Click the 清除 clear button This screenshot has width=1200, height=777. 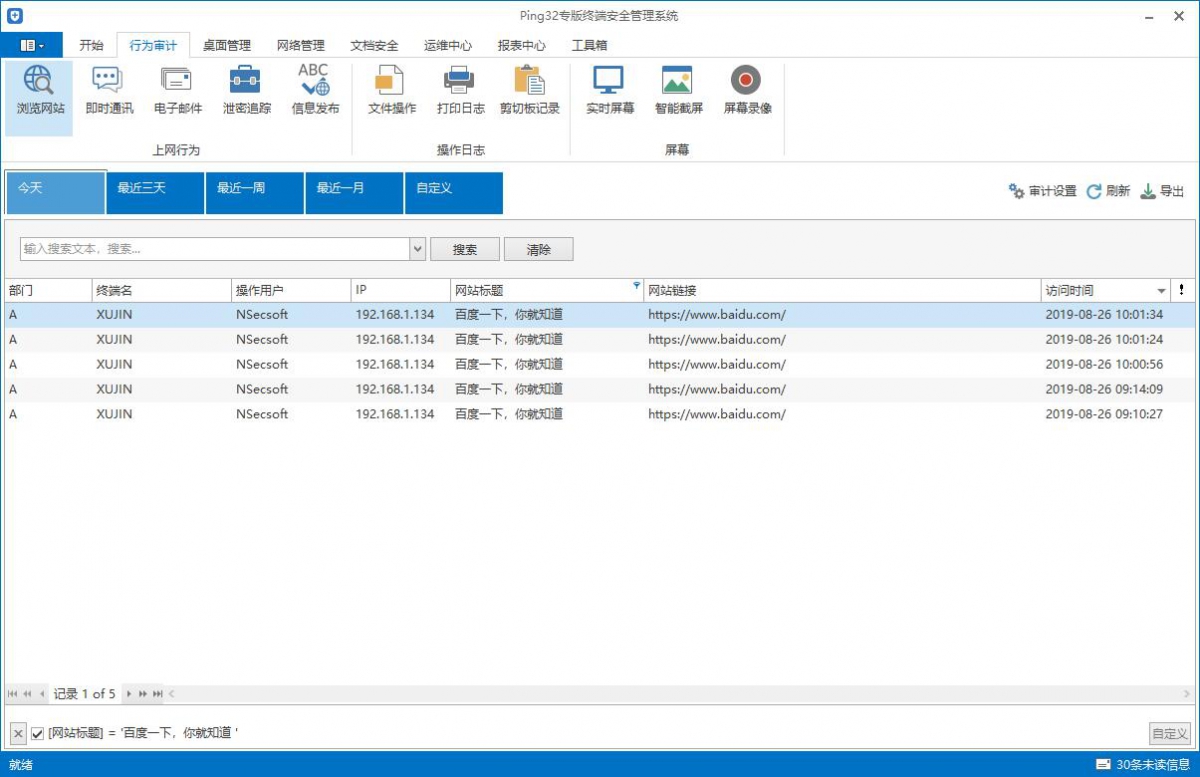539,249
